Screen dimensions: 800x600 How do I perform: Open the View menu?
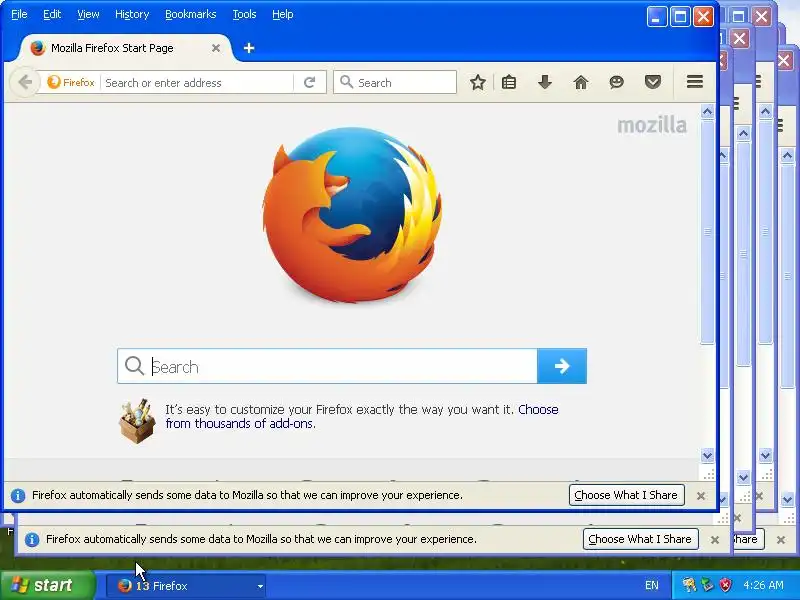[x=88, y=14]
